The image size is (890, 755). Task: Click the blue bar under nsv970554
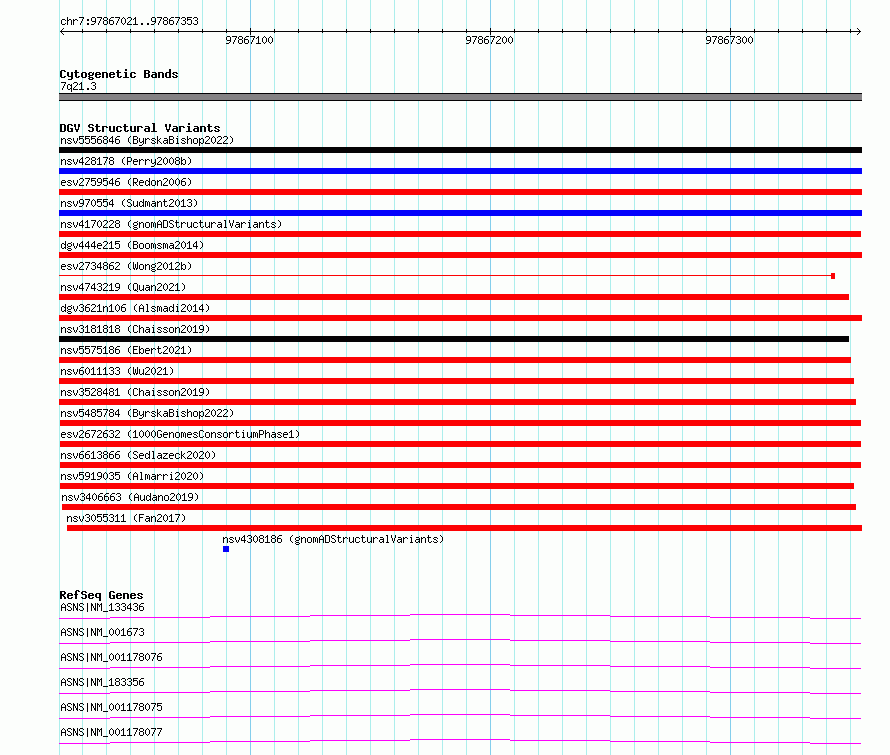[460, 213]
